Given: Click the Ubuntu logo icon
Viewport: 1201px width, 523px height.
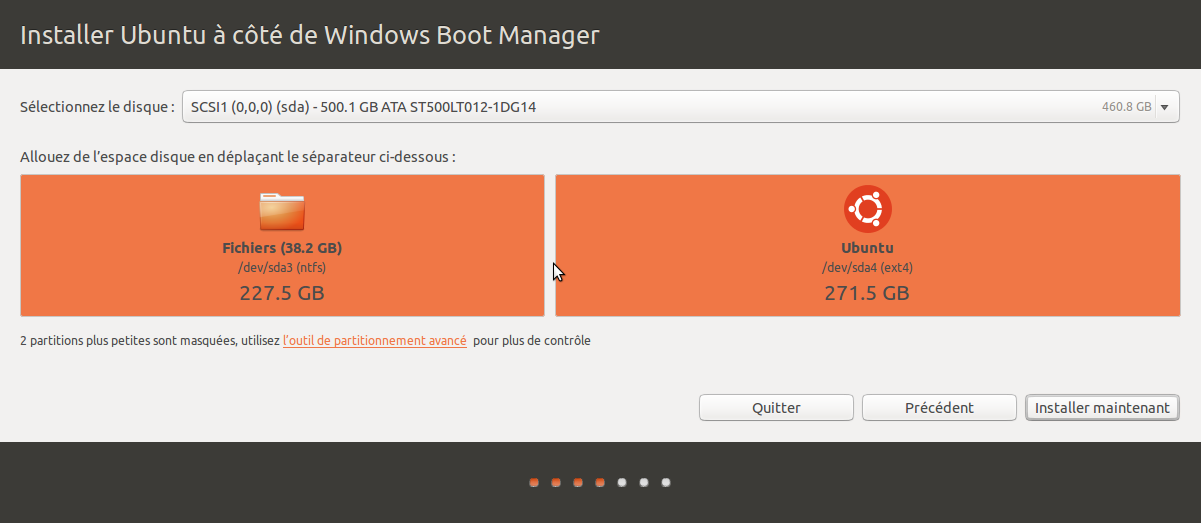Looking at the screenshot, I should pos(867,210).
